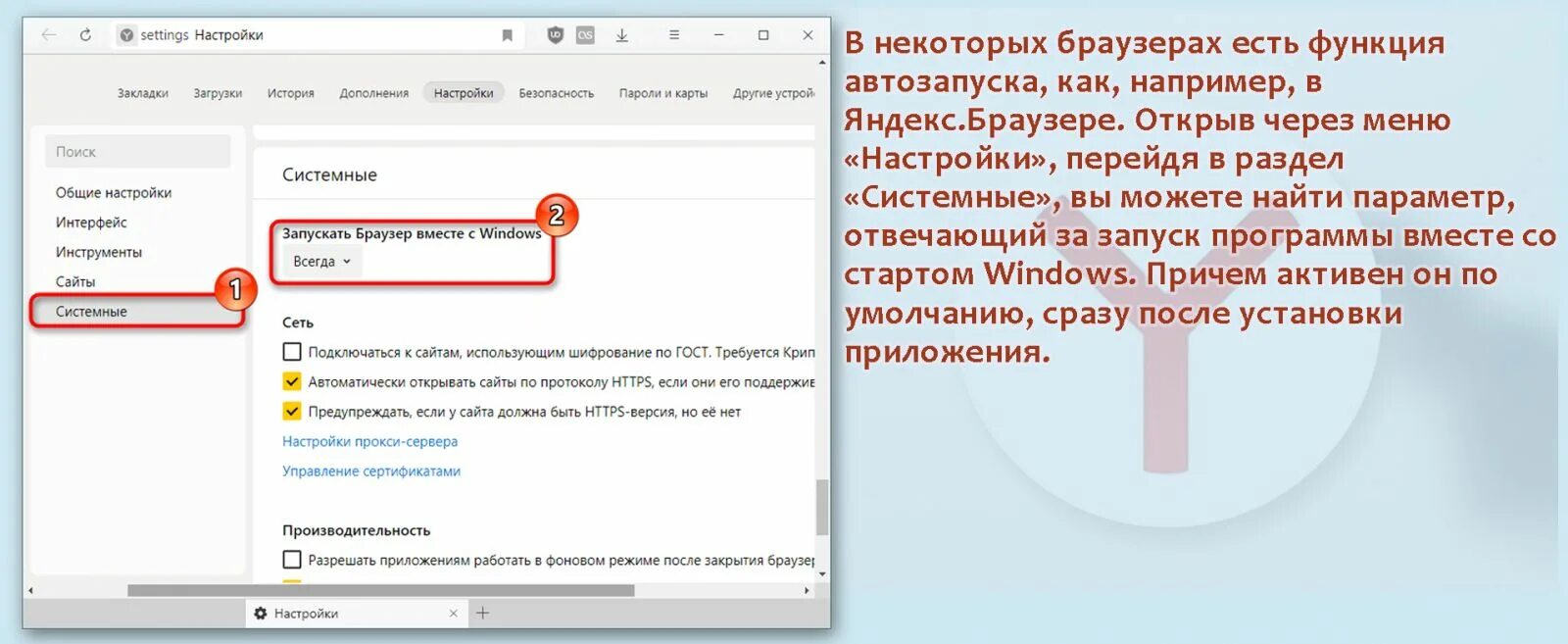Image resolution: width=1568 pixels, height=644 pixels.
Task: Uncheck automatically open sites via HTTPS
Action: [x=292, y=381]
